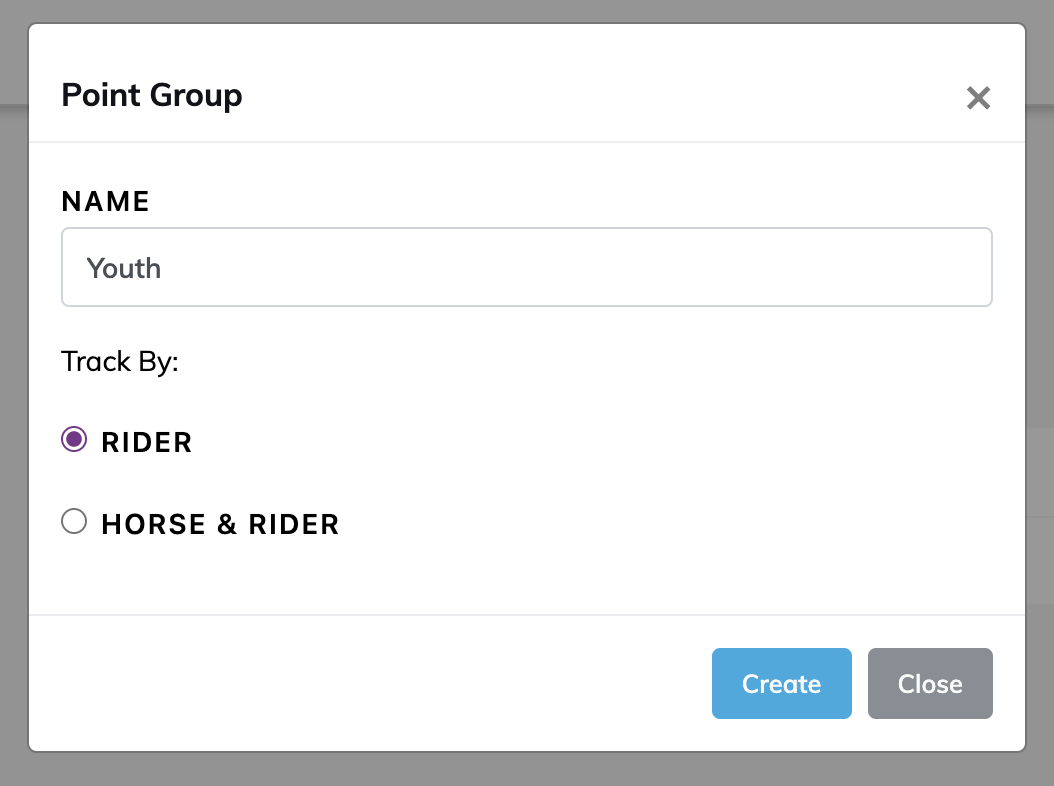This screenshot has width=1054, height=786.
Task: Click the unselected HORSE & RIDER circle
Action: (x=74, y=520)
